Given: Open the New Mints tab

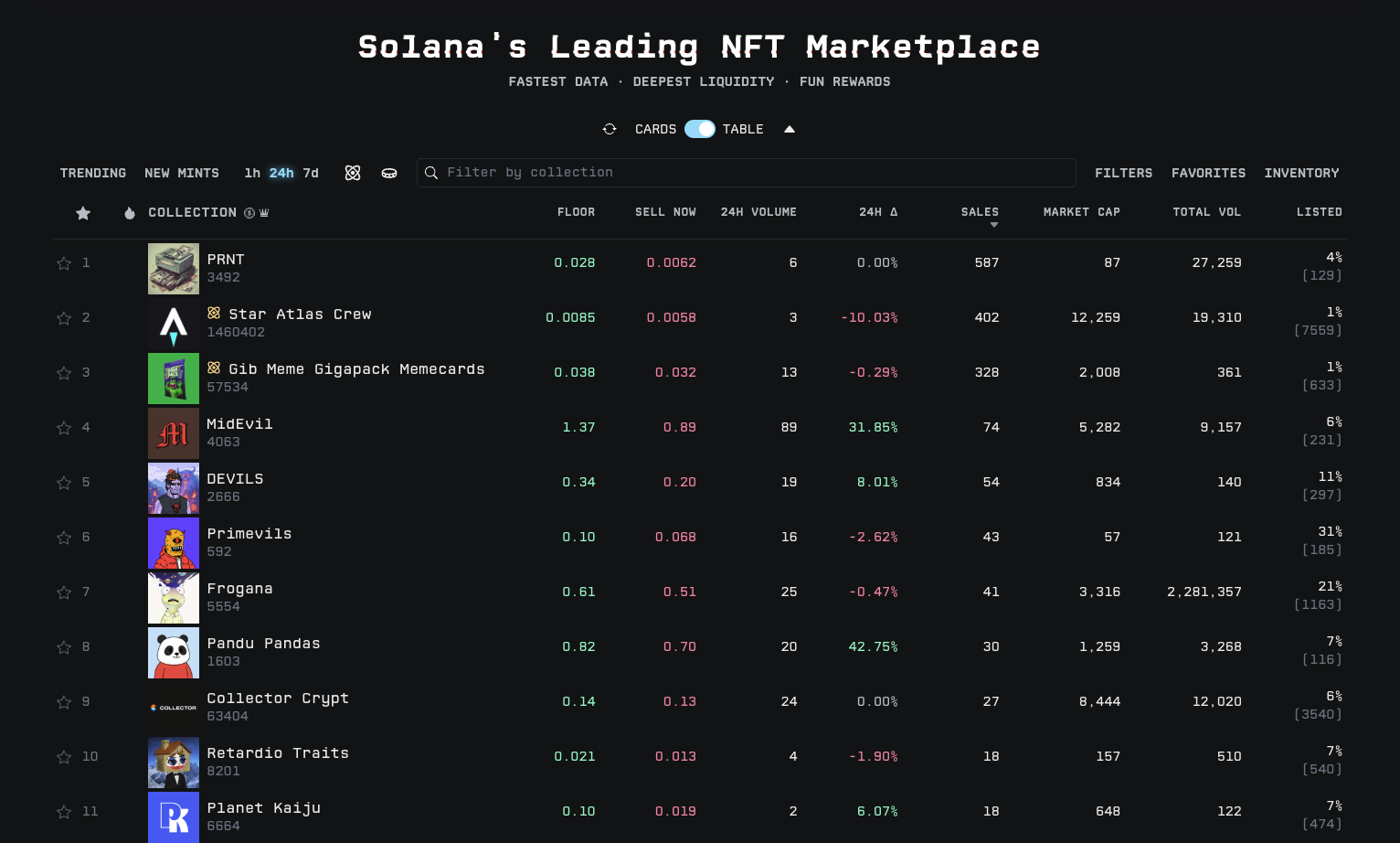Looking at the screenshot, I should click(x=182, y=173).
